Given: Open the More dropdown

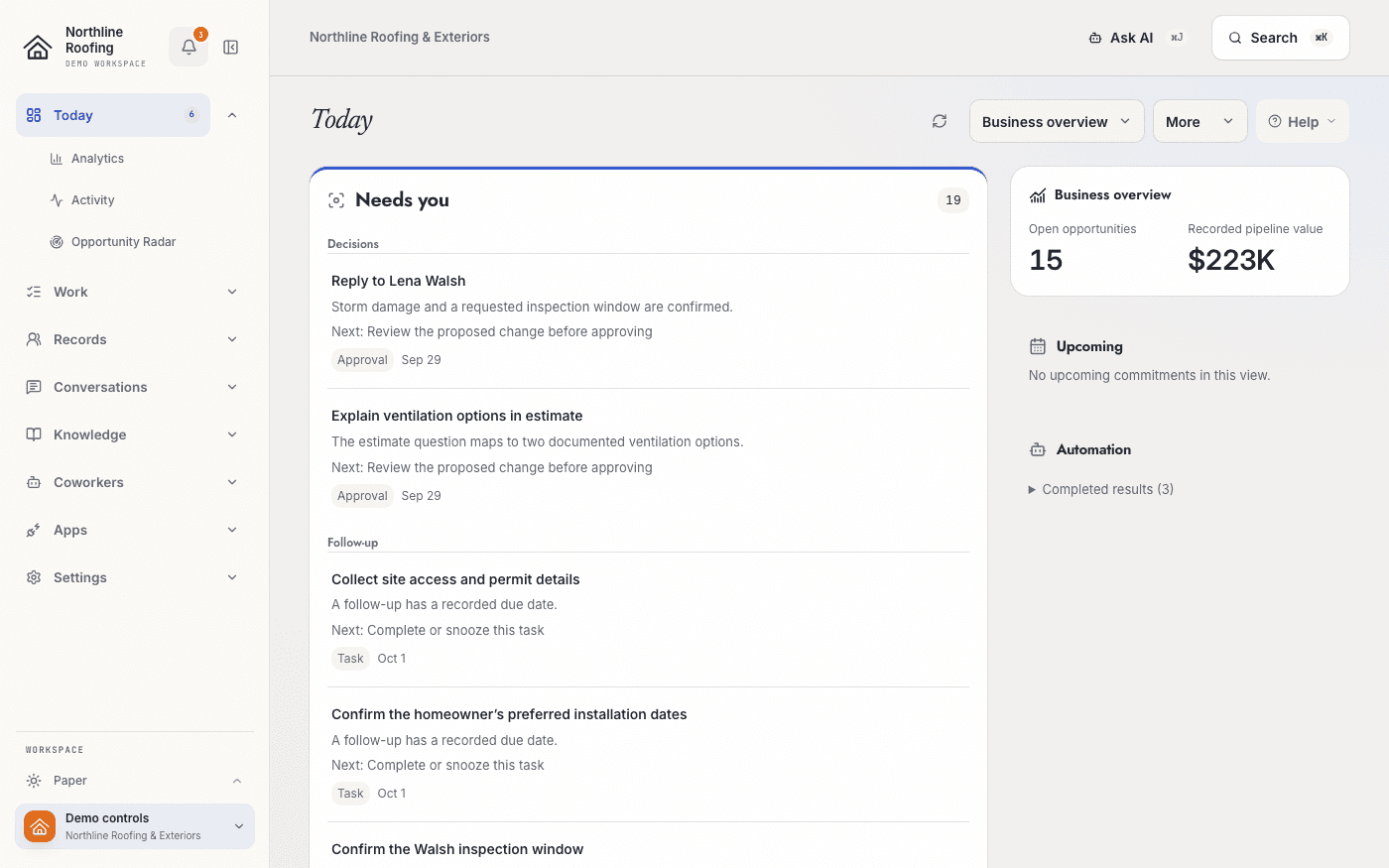Looking at the screenshot, I should coord(1200,121).
